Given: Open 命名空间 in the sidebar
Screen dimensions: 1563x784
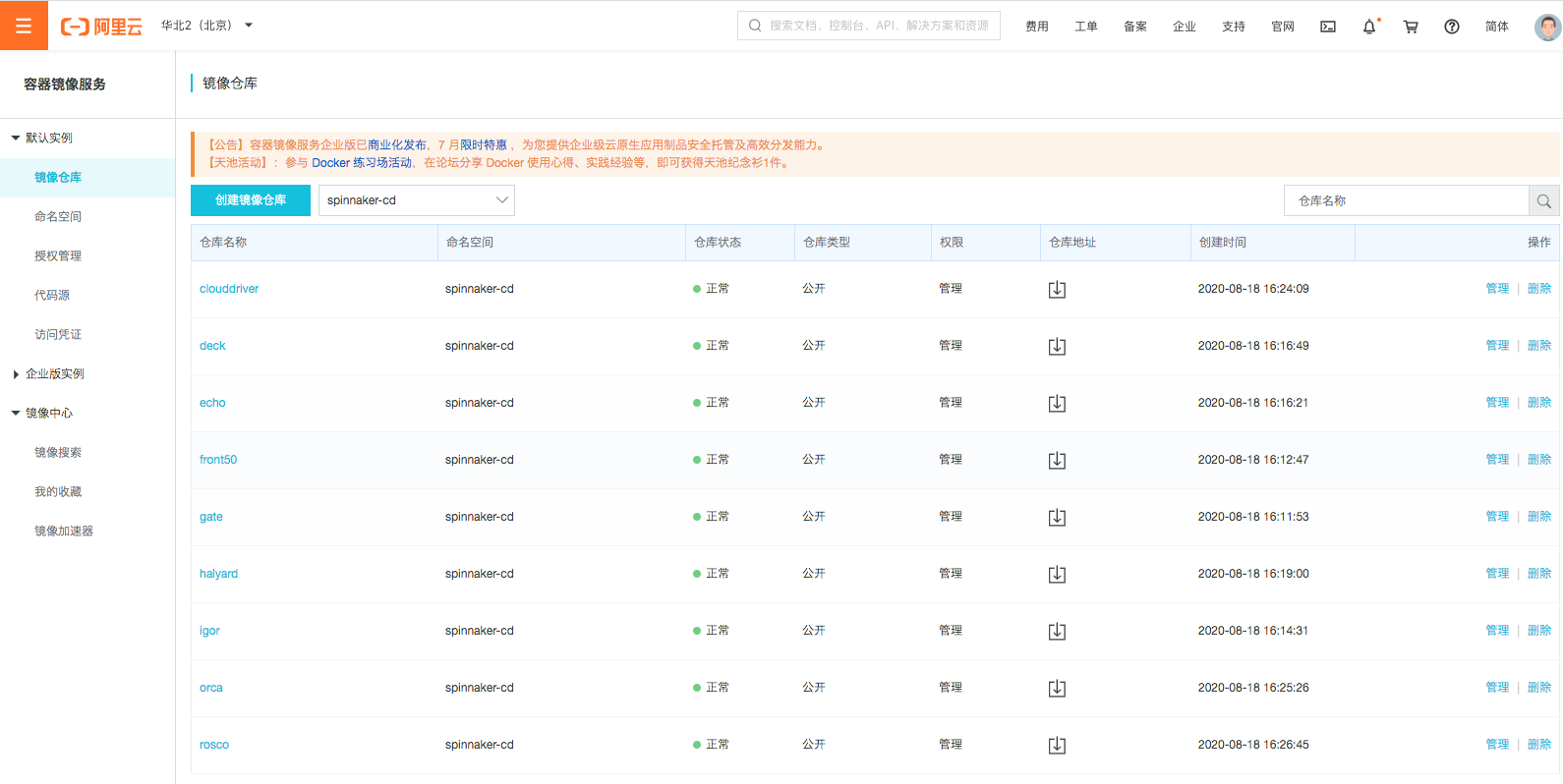Looking at the screenshot, I should [58, 216].
